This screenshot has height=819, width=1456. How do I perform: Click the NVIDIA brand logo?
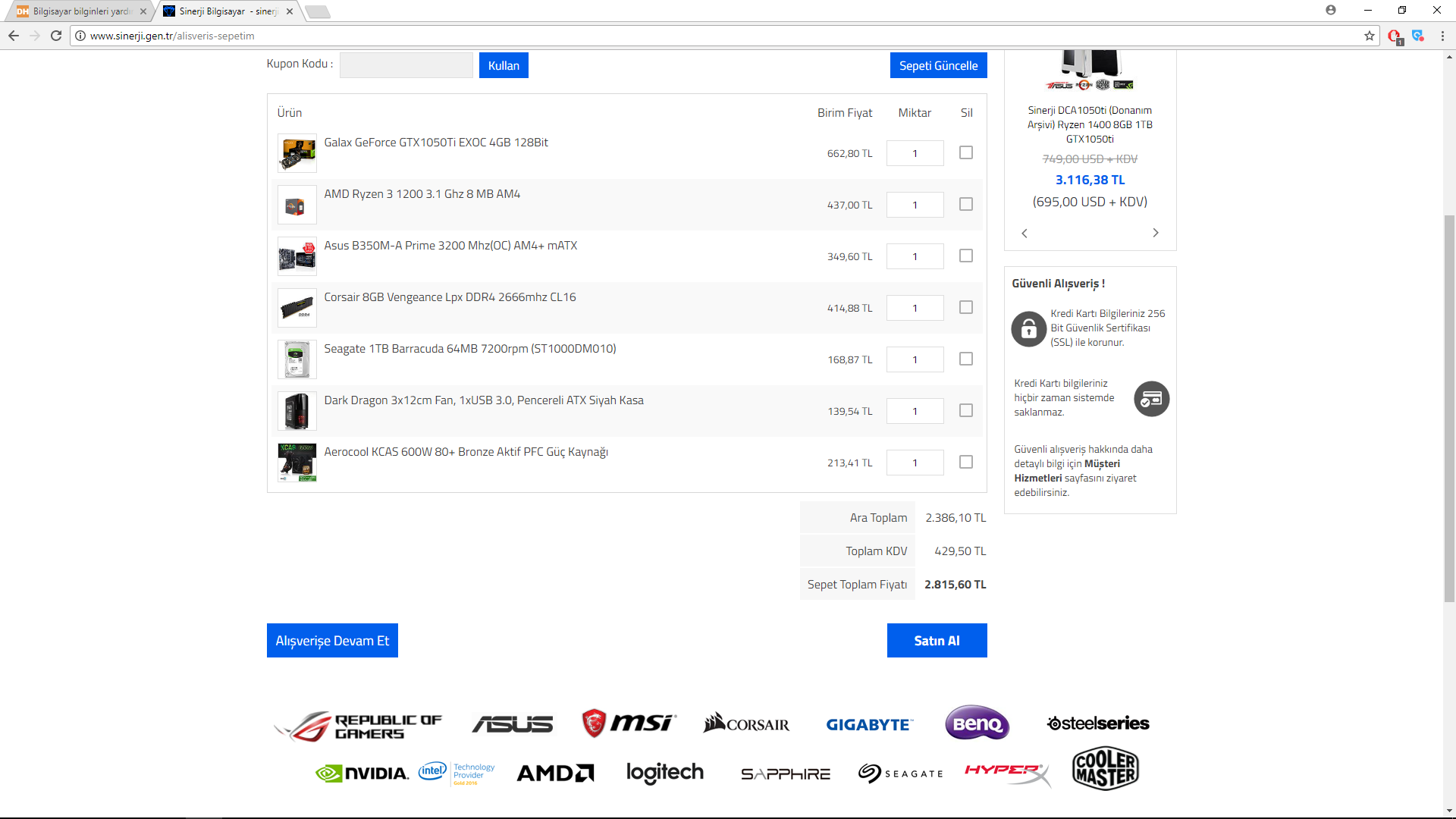362,773
